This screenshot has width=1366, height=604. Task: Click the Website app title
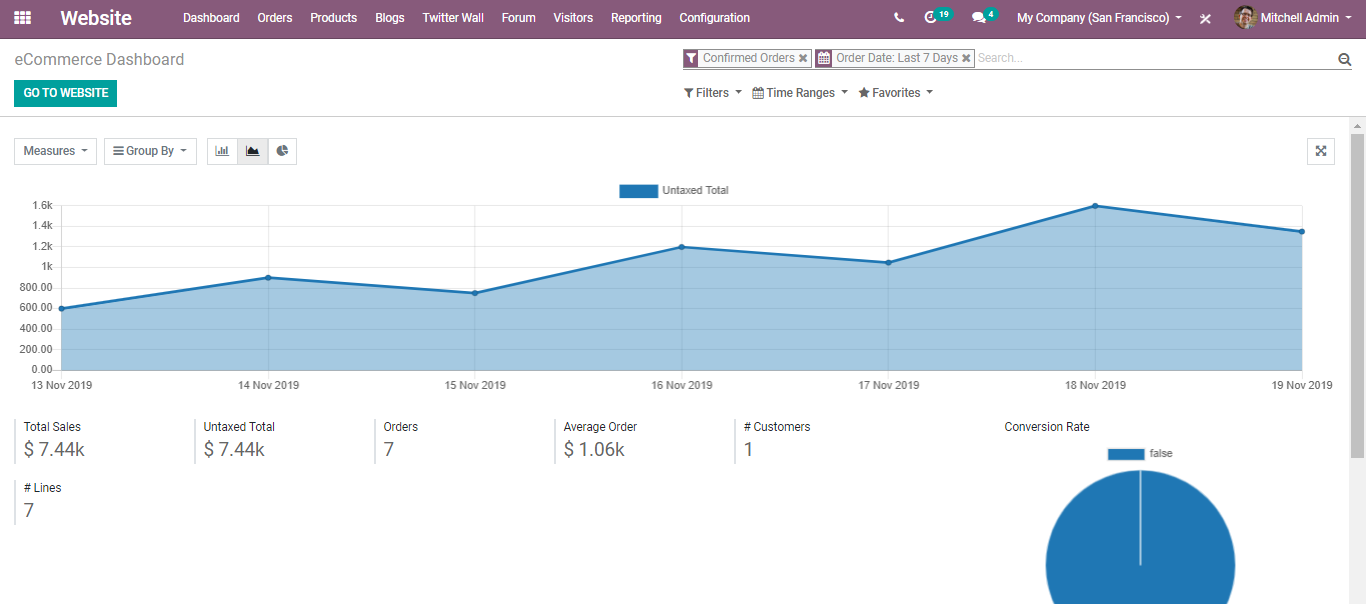click(95, 18)
